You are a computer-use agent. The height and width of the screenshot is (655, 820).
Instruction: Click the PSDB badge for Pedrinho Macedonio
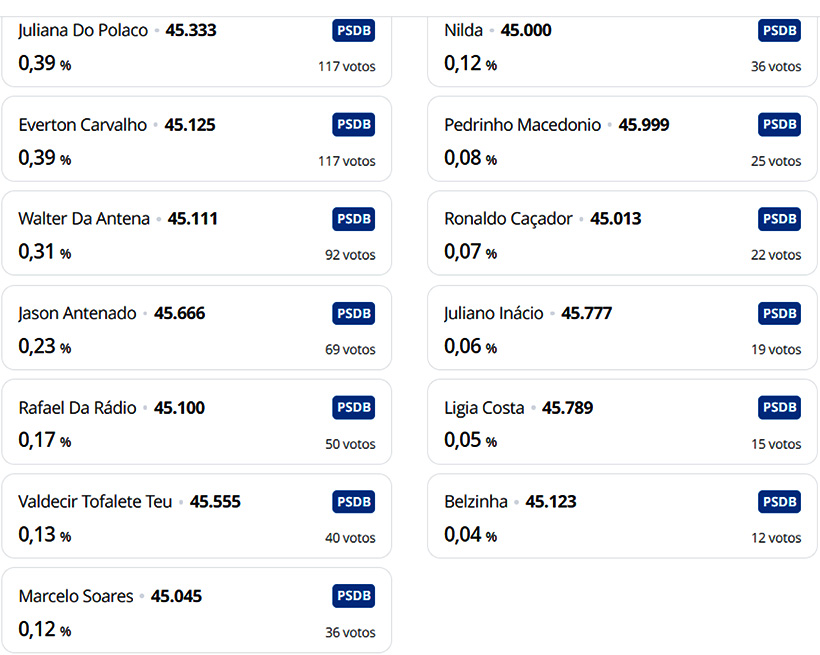click(779, 125)
